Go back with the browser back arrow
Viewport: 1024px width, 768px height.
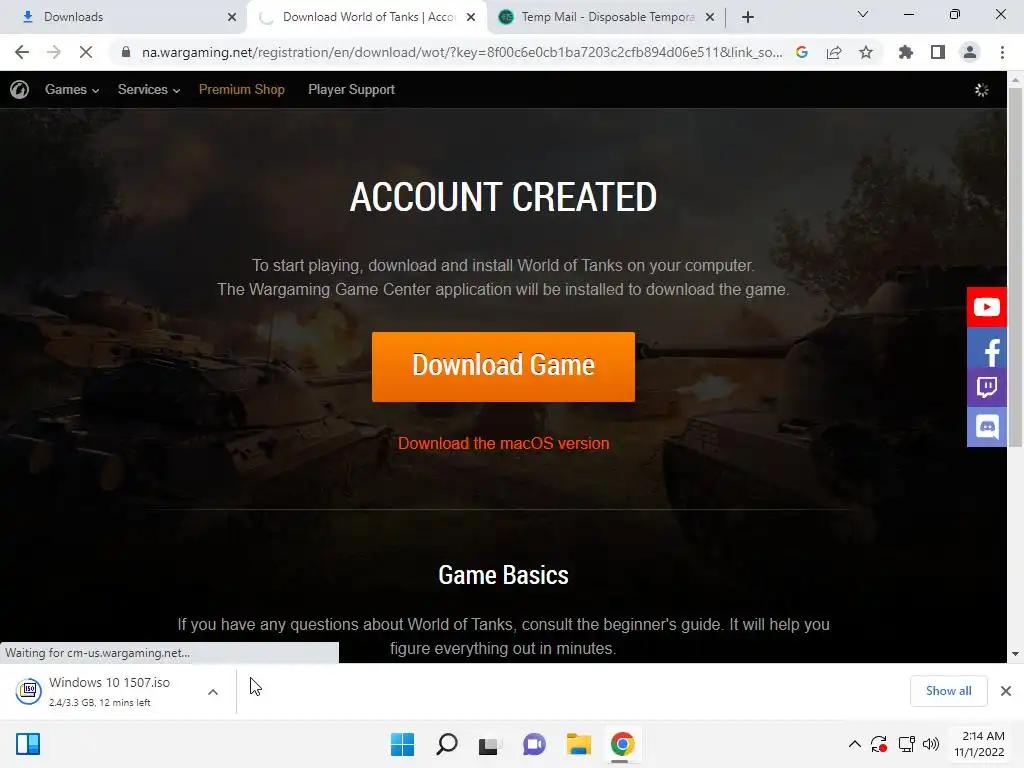point(22,52)
